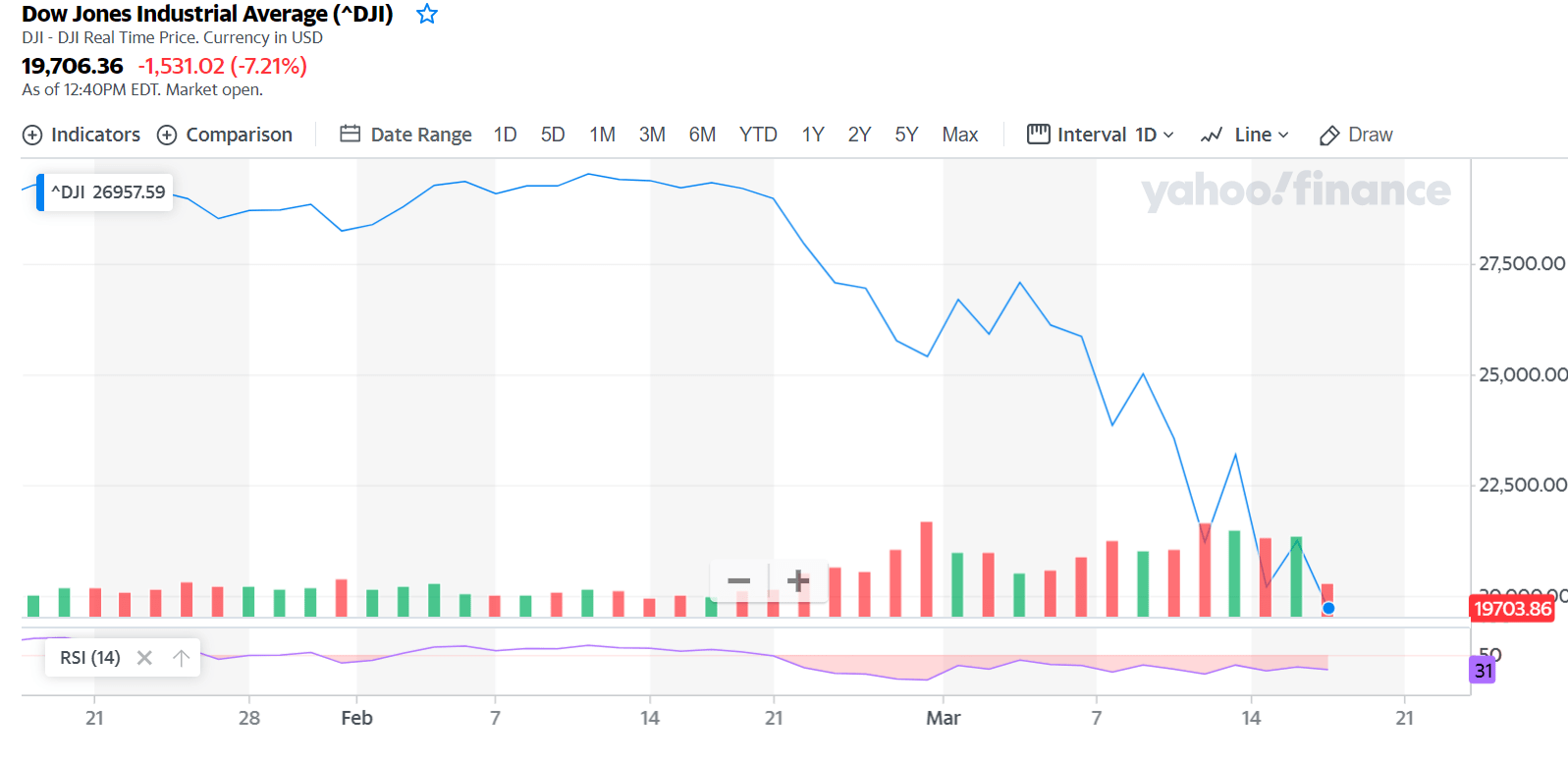This screenshot has height=764, width=1568.
Task: Click the Feb date axis label
Action: point(356,718)
